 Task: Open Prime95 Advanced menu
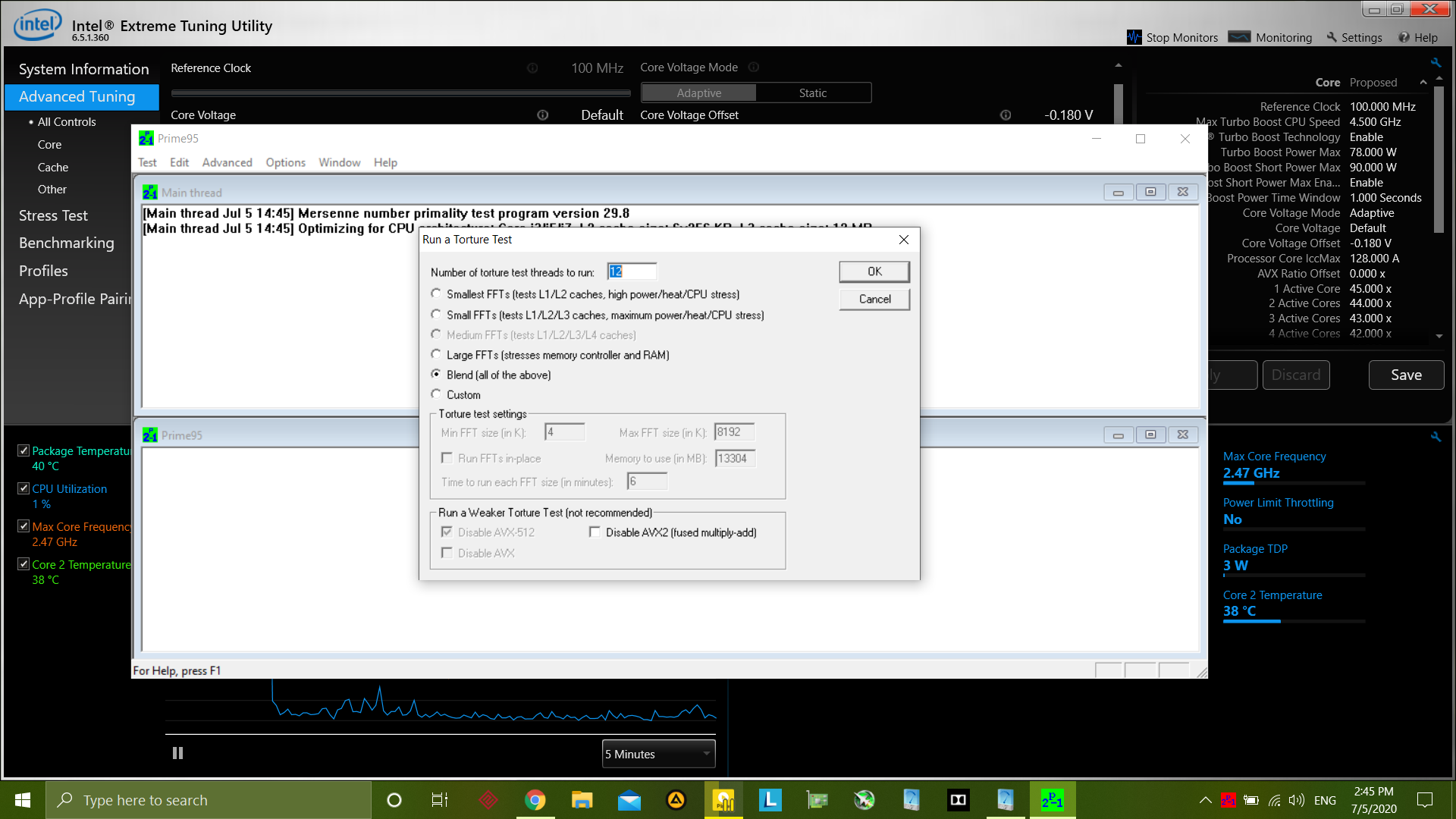pyautogui.click(x=227, y=162)
